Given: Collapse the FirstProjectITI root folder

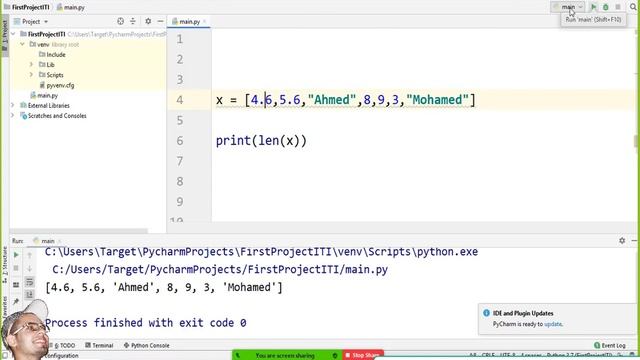Looking at the screenshot, I should (13, 34).
